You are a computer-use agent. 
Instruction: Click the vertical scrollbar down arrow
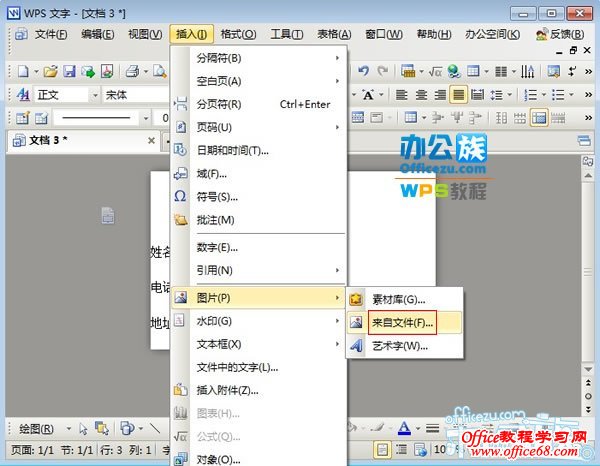click(x=588, y=370)
